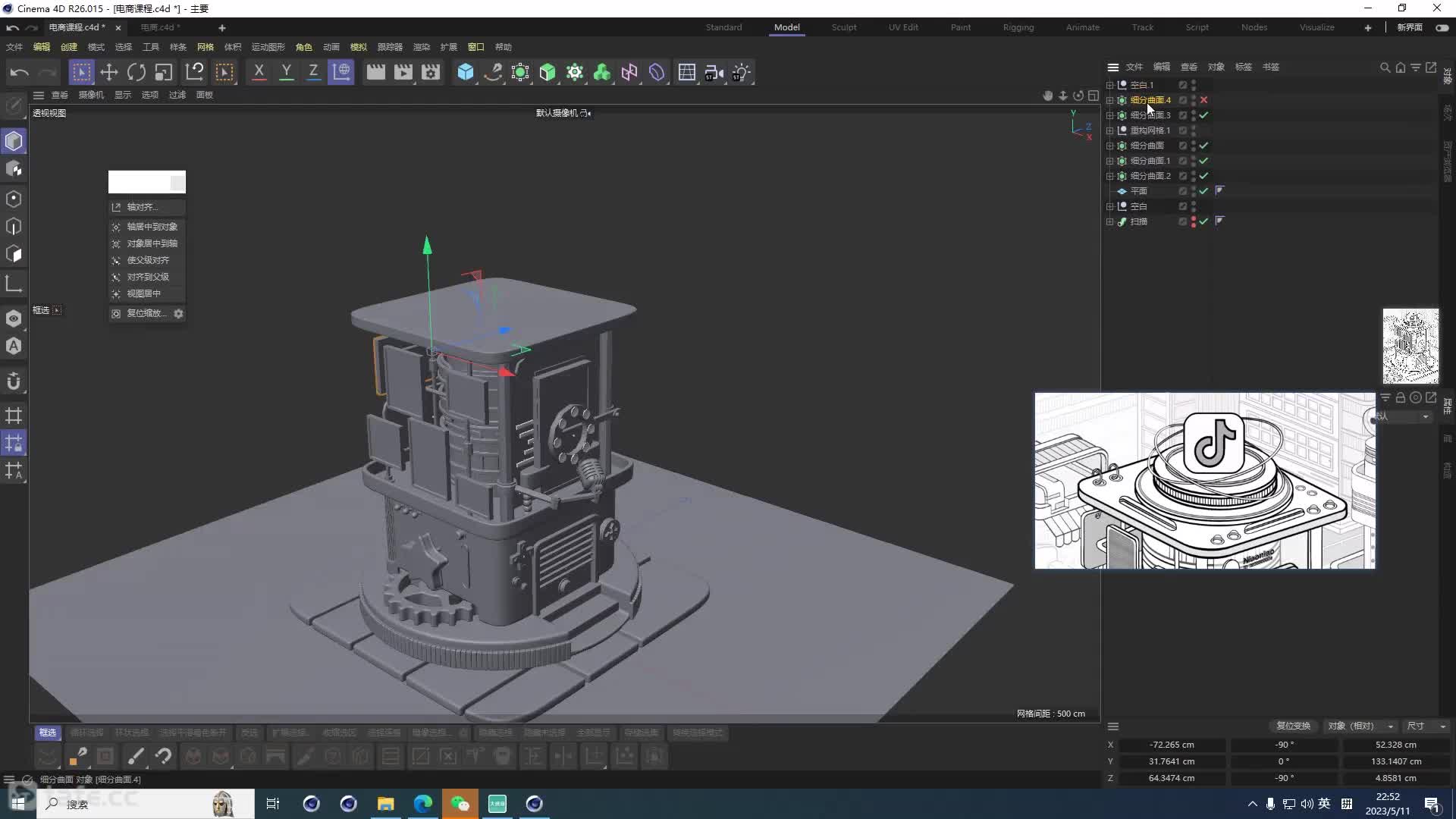Click the 框选 selection mode button

coord(48,733)
